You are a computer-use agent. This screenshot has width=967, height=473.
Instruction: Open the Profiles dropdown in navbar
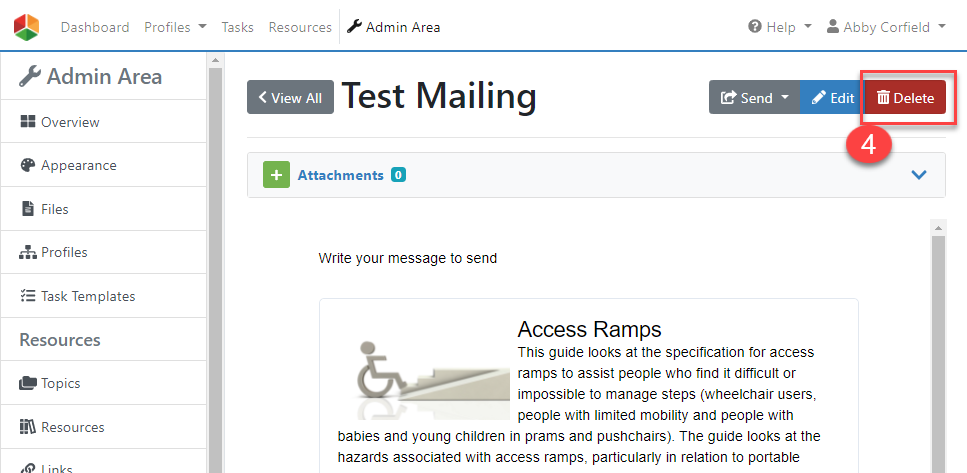(x=175, y=27)
